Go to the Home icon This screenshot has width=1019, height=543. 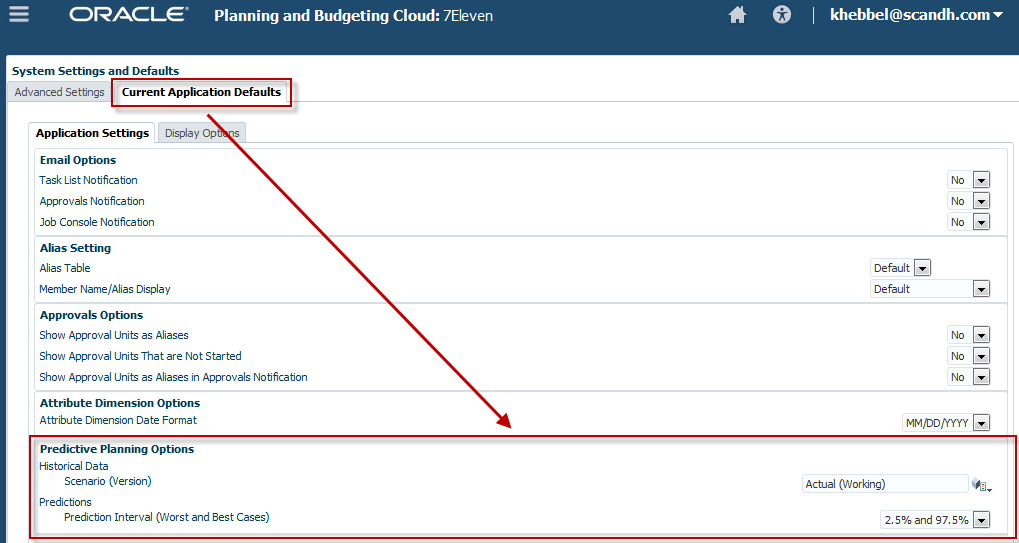pyautogui.click(x=737, y=15)
